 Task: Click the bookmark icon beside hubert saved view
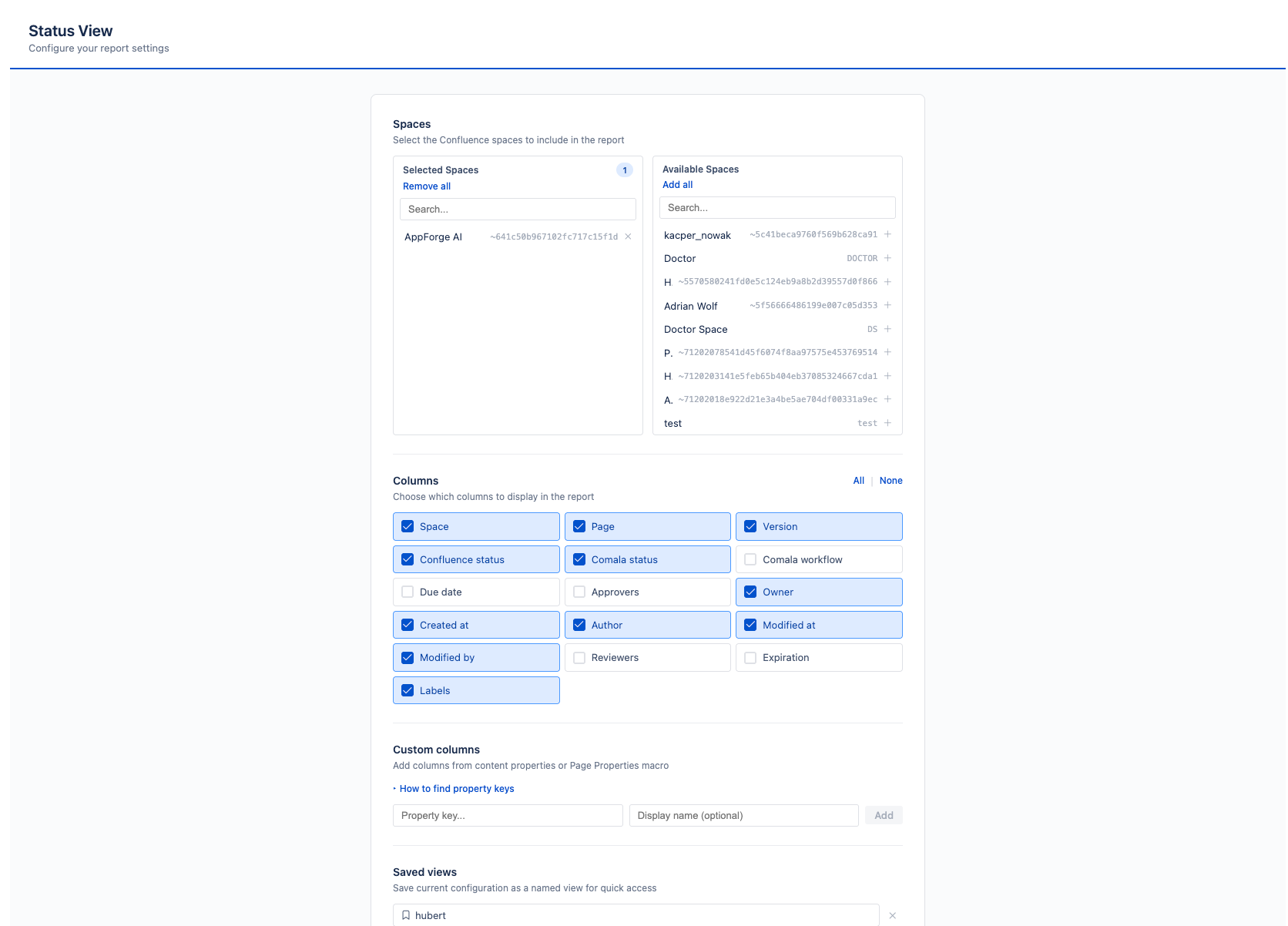click(x=406, y=914)
